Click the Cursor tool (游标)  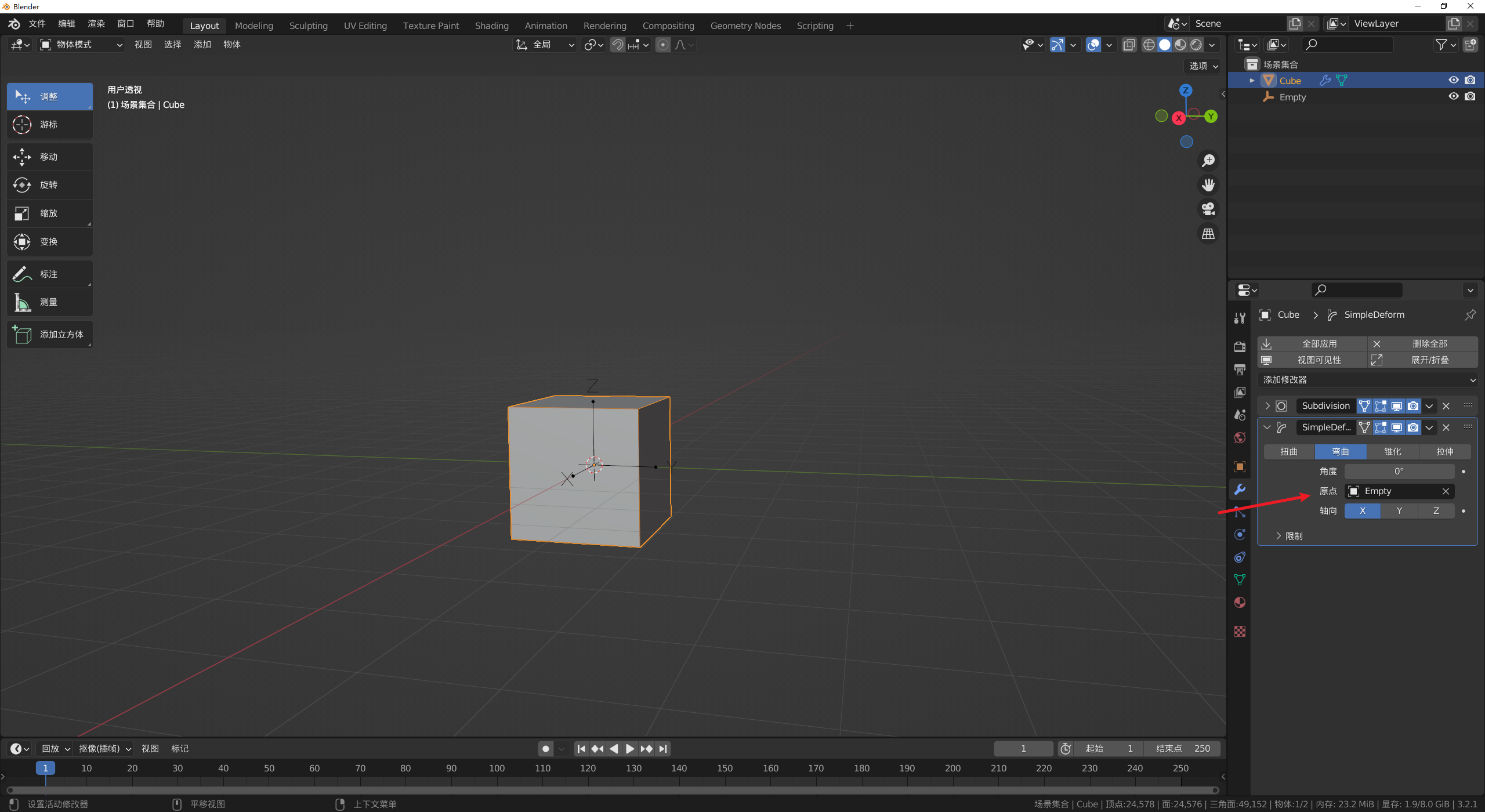[49, 125]
